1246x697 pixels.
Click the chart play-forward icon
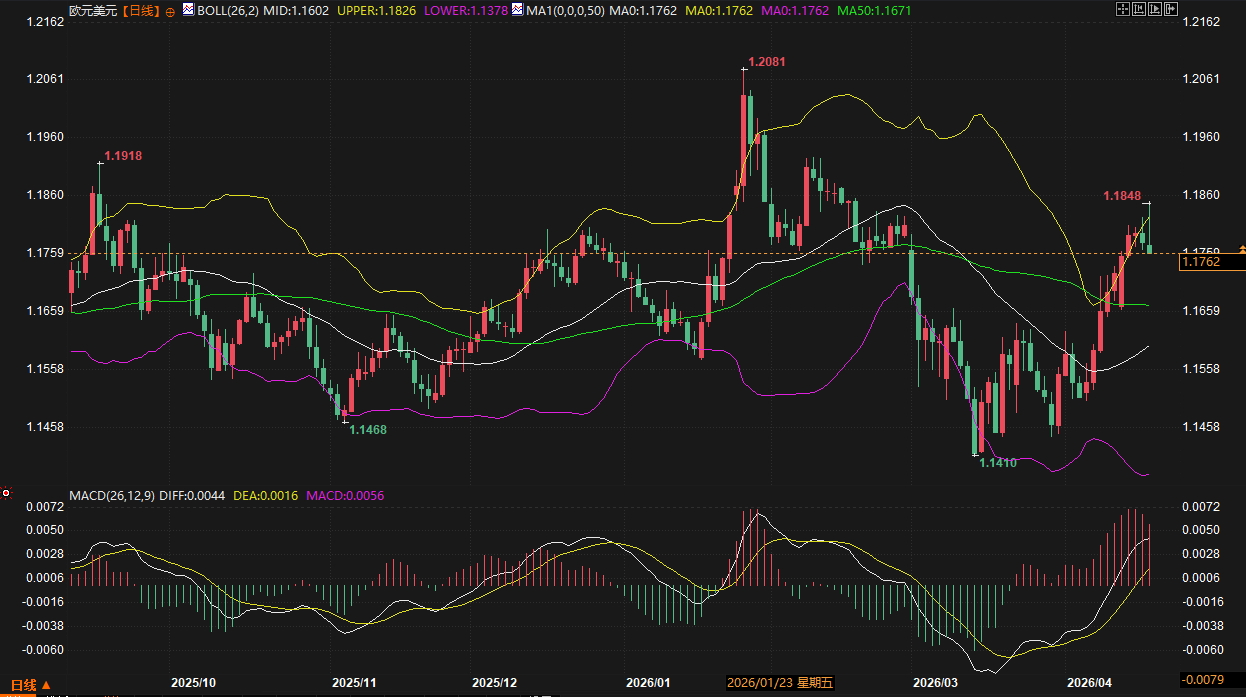click(x=1155, y=9)
